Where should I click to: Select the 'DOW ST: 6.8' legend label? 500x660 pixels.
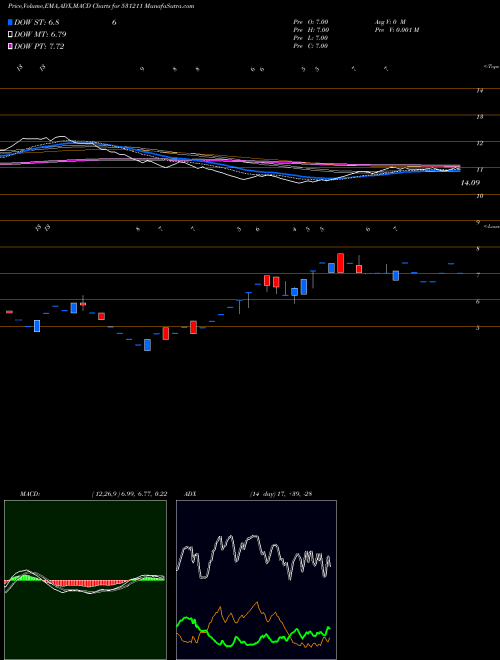[39, 22]
